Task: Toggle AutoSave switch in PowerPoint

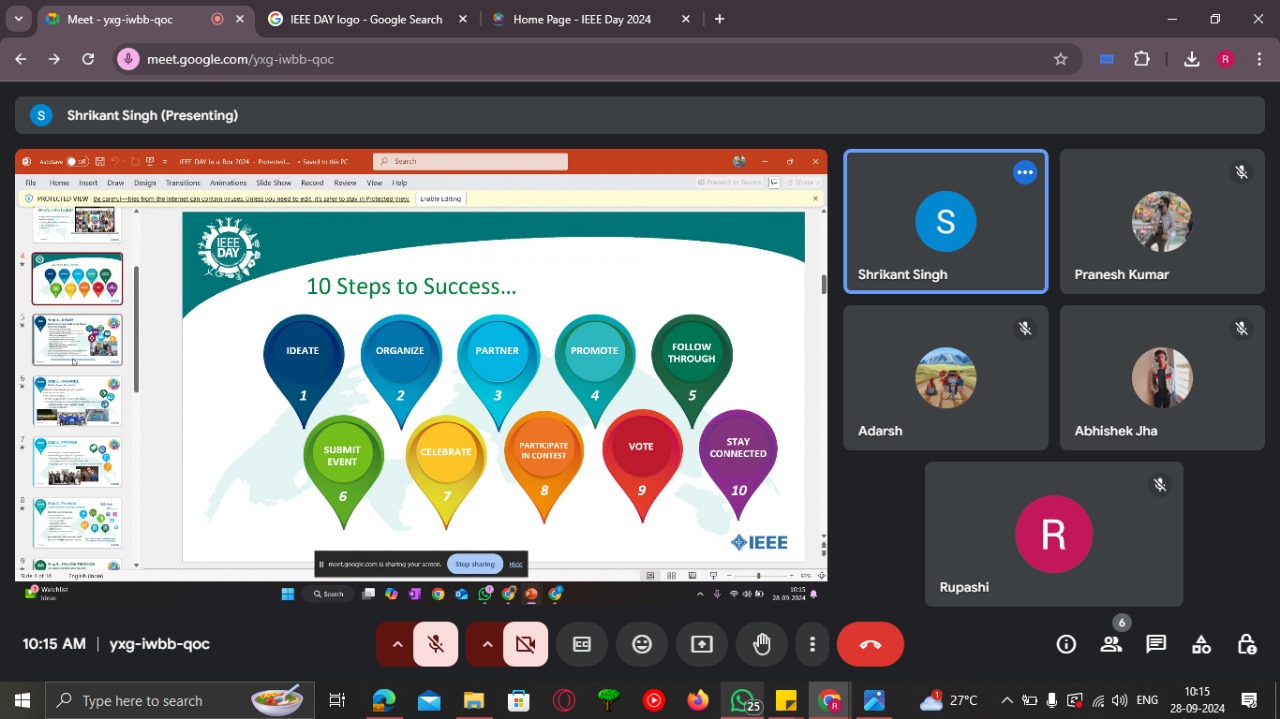Action: pyautogui.click(x=77, y=161)
